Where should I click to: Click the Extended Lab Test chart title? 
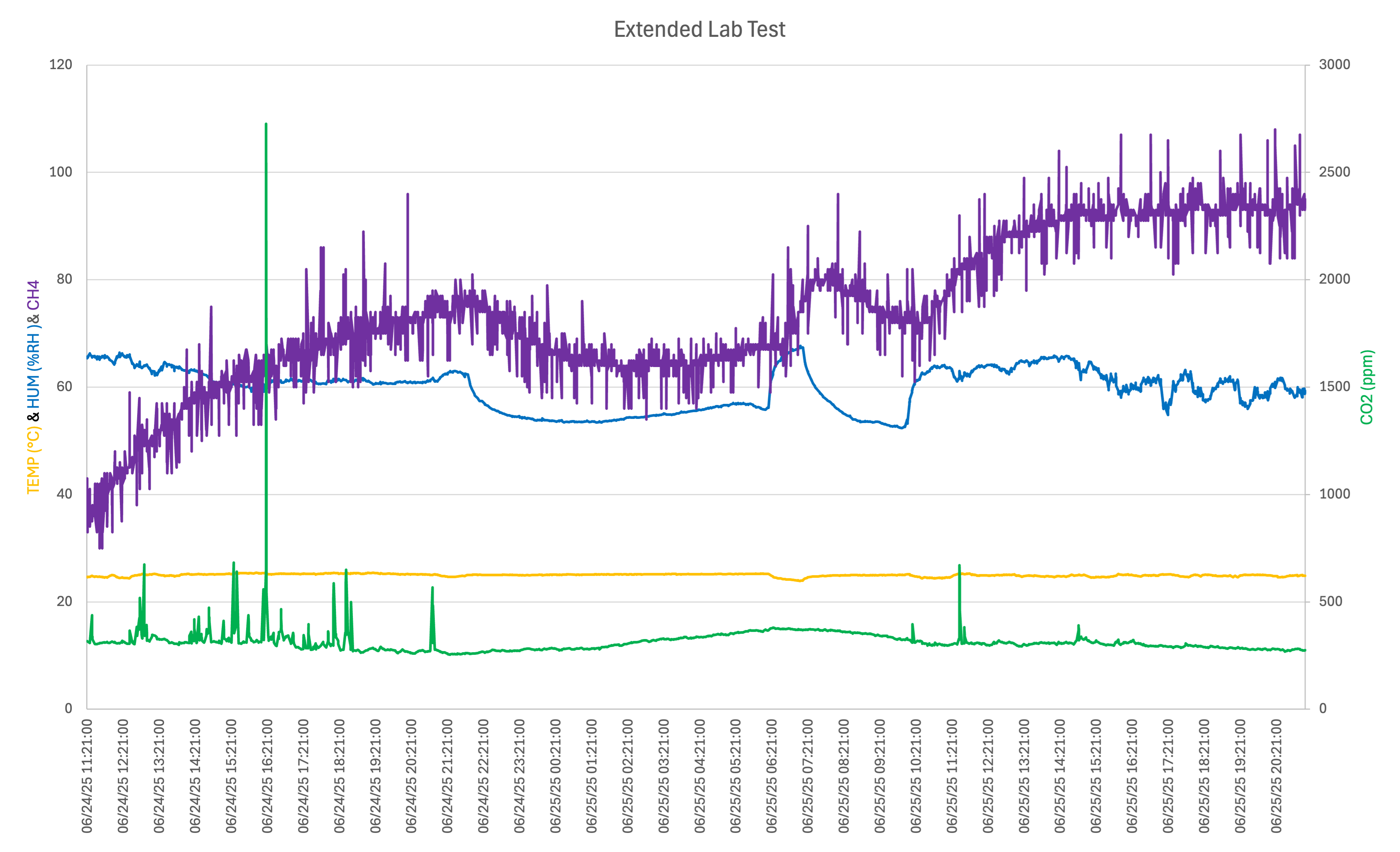pyautogui.click(x=699, y=30)
